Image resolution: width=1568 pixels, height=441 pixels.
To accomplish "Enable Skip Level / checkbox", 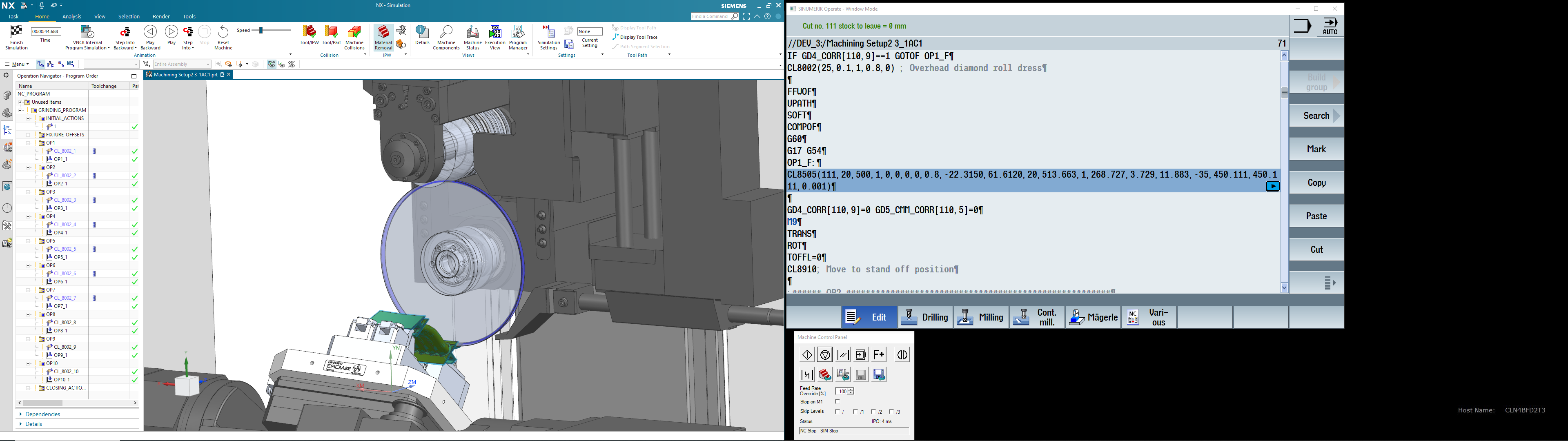I will click(837, 412).
